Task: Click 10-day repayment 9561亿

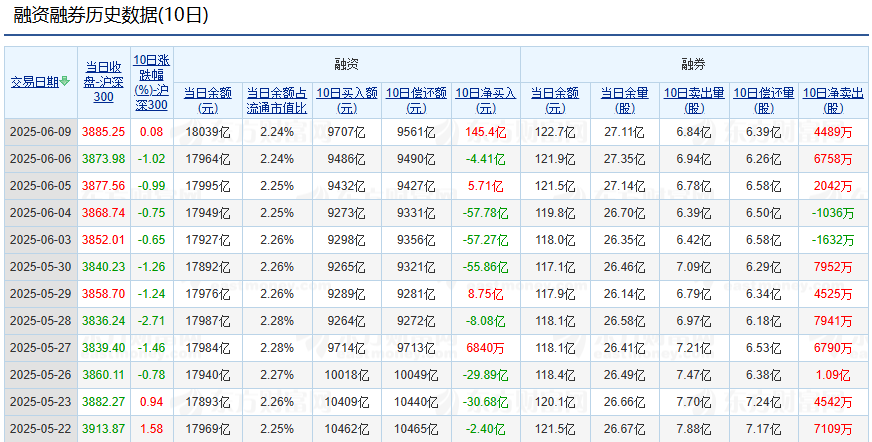Action: pyautogui.click(x=417, y=132)
